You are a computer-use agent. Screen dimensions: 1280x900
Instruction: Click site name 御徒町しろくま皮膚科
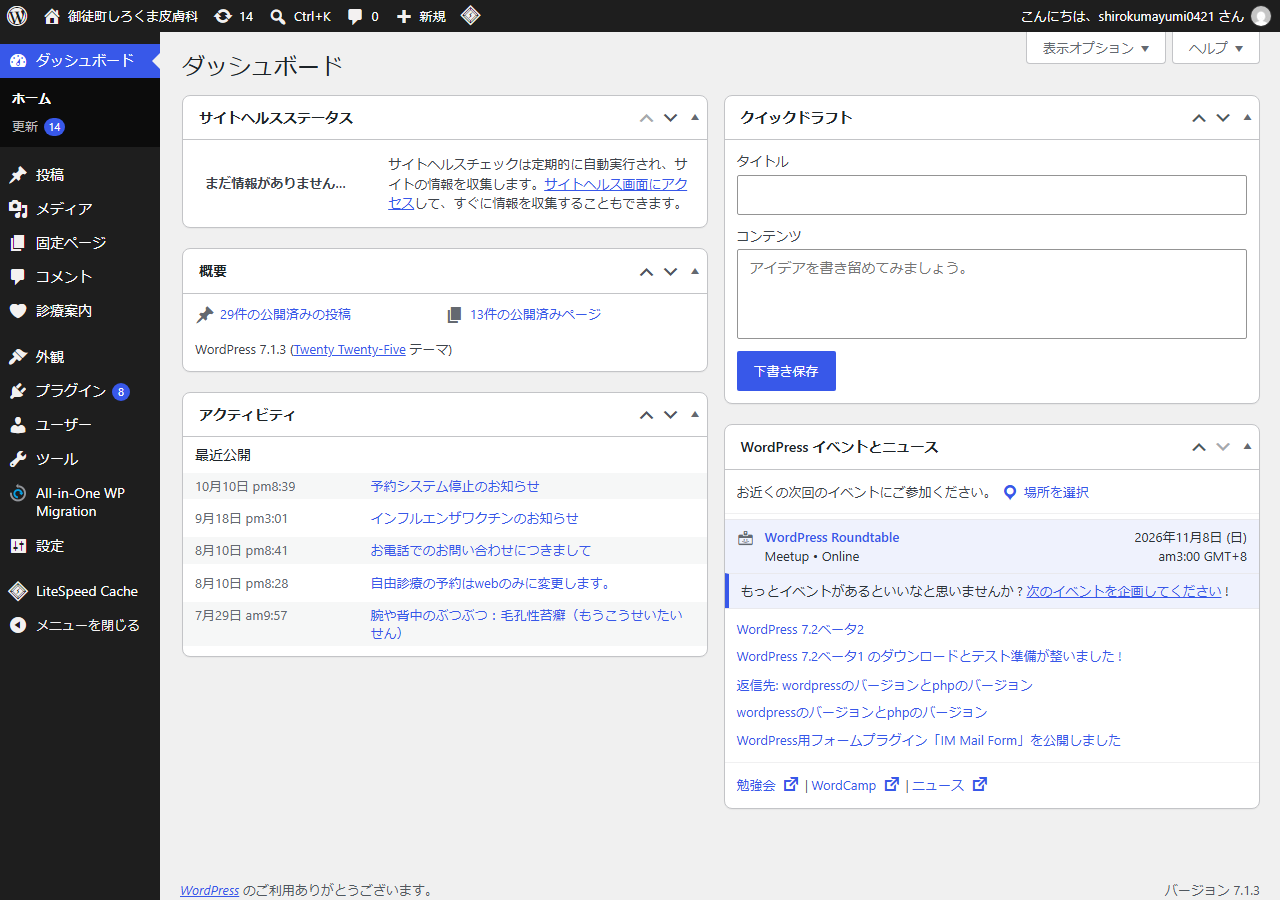[121, 16]
